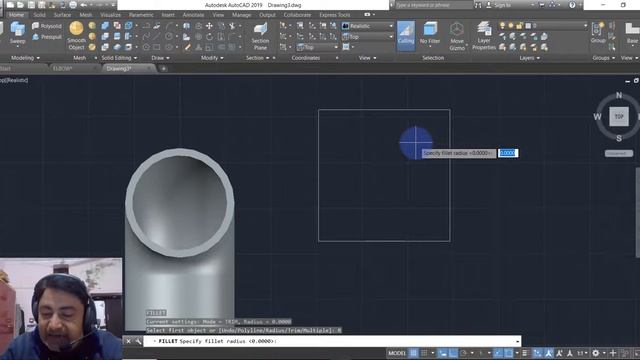Screen dimensions: 640x360
Task: Expand the Modeling panel
Action: pos(25,58)
